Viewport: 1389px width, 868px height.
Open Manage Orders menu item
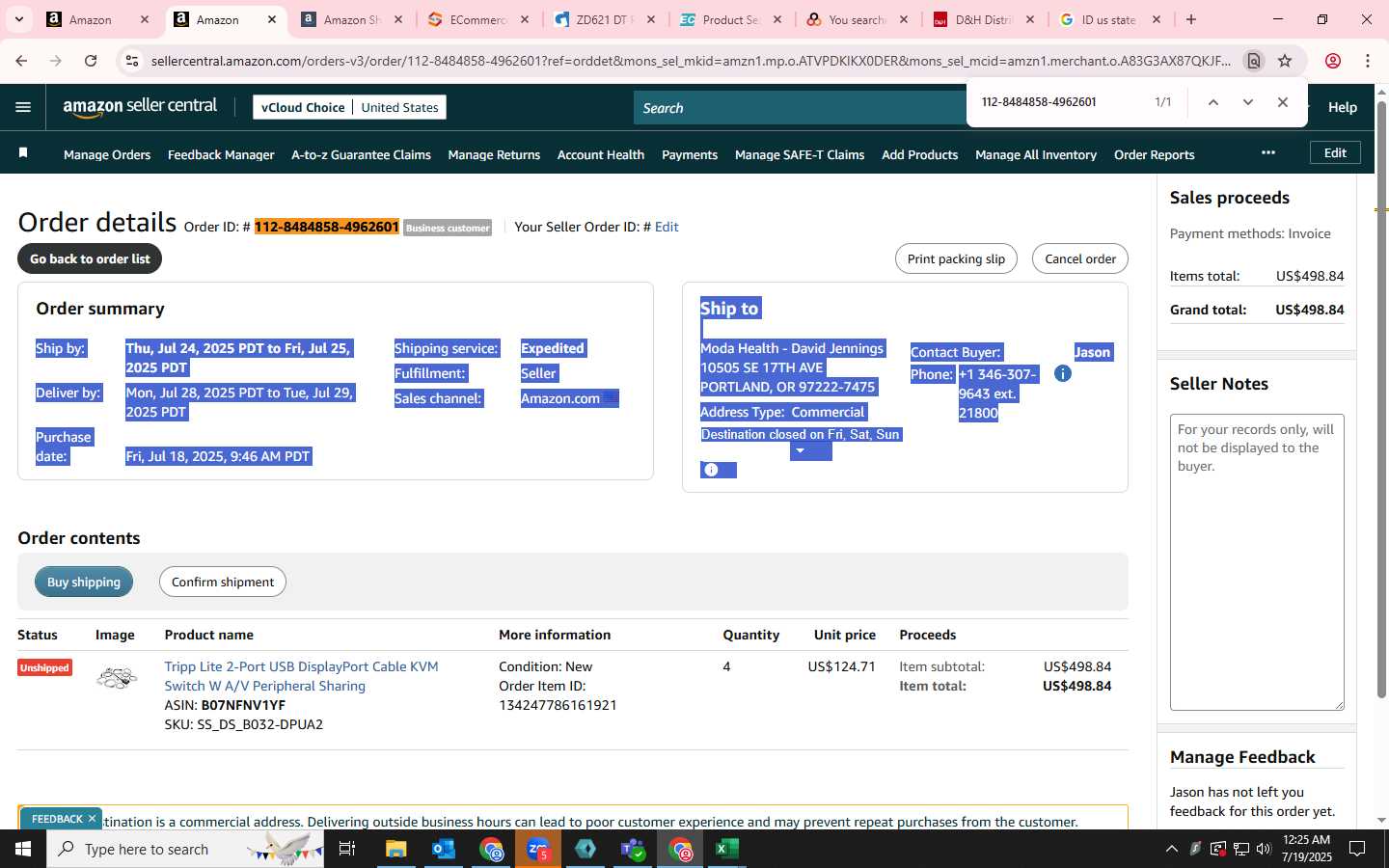point(107,154)
